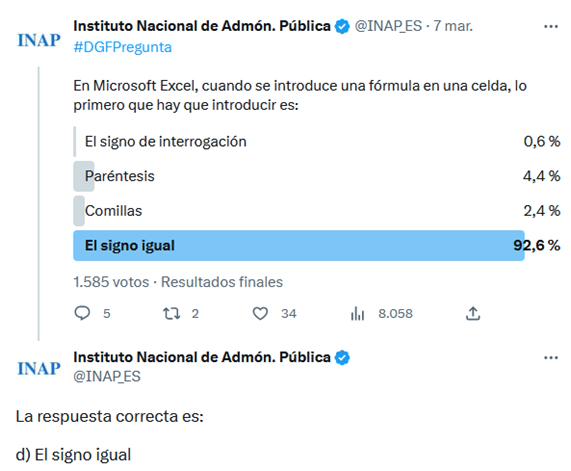This screenshot has height=471, width=571.
Task: Select the El signo igual poll result
Action: click(316, 246)
